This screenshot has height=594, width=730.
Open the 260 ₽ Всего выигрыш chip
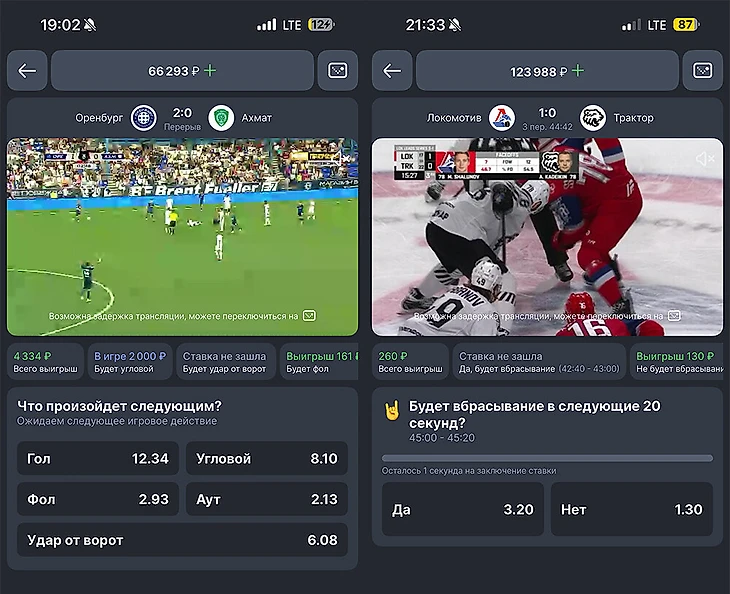pyautogui.click(x=410, y=362)
